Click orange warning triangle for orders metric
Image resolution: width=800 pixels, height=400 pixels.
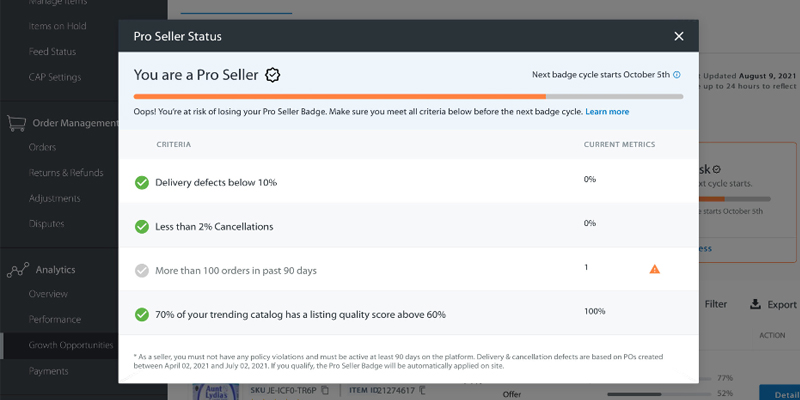[x=655, y=269]
